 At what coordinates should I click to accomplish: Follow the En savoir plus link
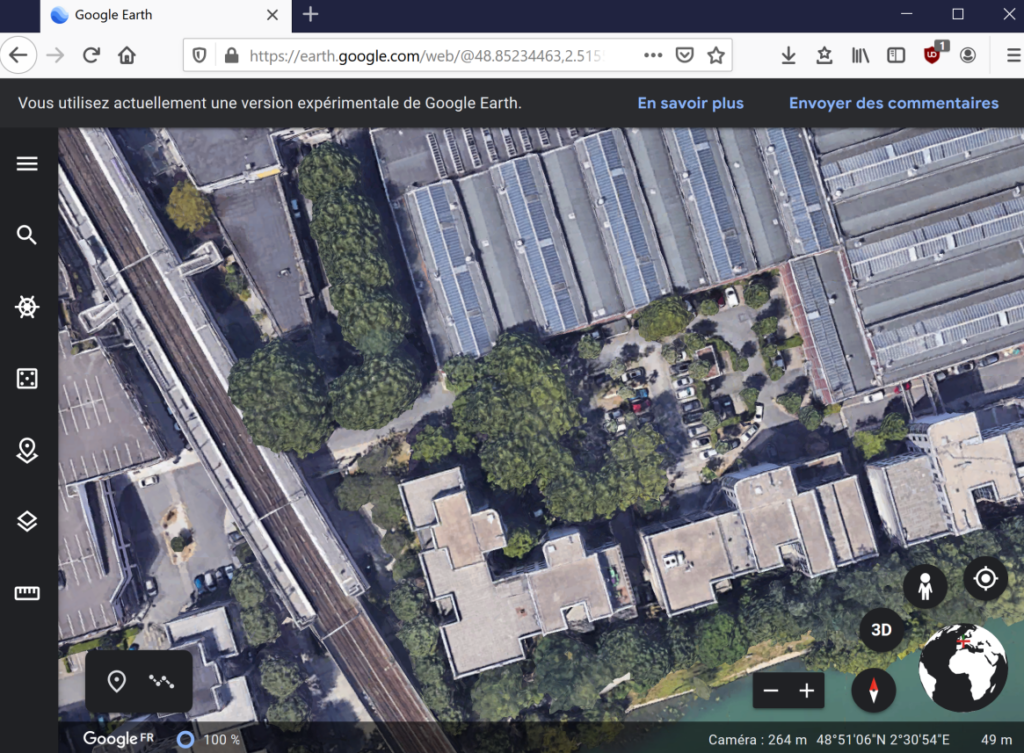(690, 103)
